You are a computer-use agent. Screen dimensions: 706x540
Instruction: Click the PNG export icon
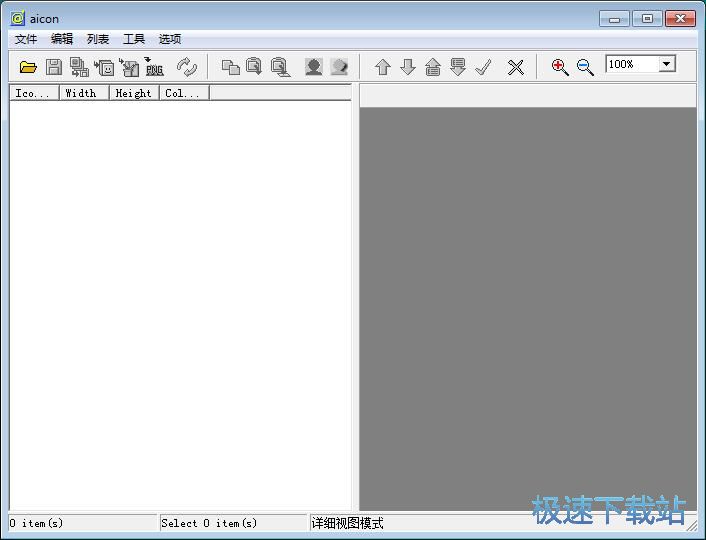coord(154,67)
